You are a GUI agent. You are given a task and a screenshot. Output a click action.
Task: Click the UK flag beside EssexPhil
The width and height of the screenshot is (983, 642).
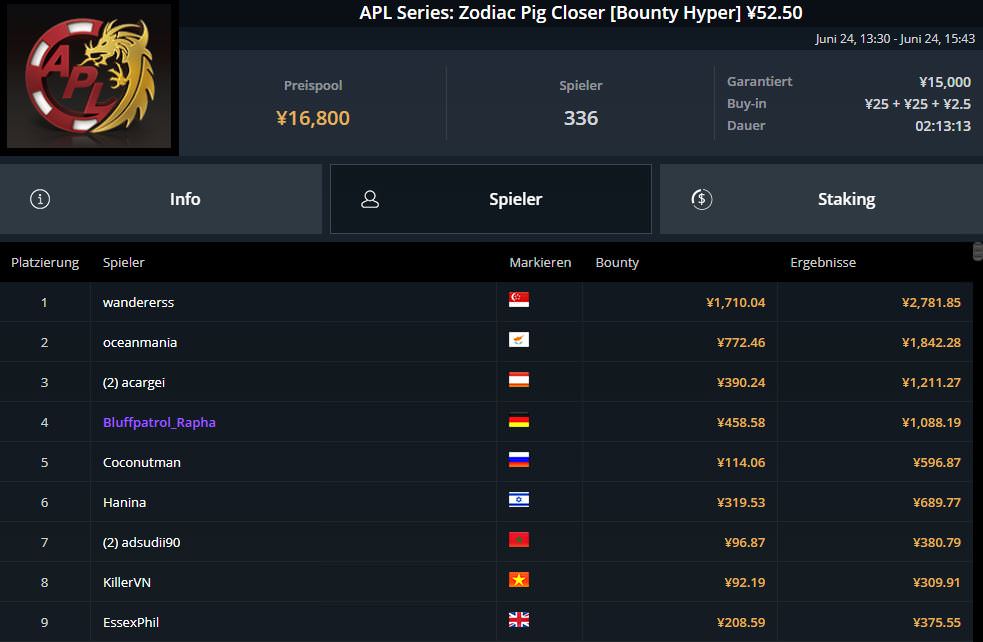(519, 620)
